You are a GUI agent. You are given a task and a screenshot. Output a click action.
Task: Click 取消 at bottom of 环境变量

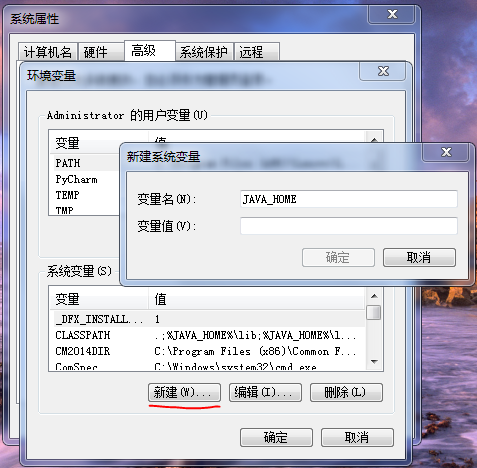(357, 437)
